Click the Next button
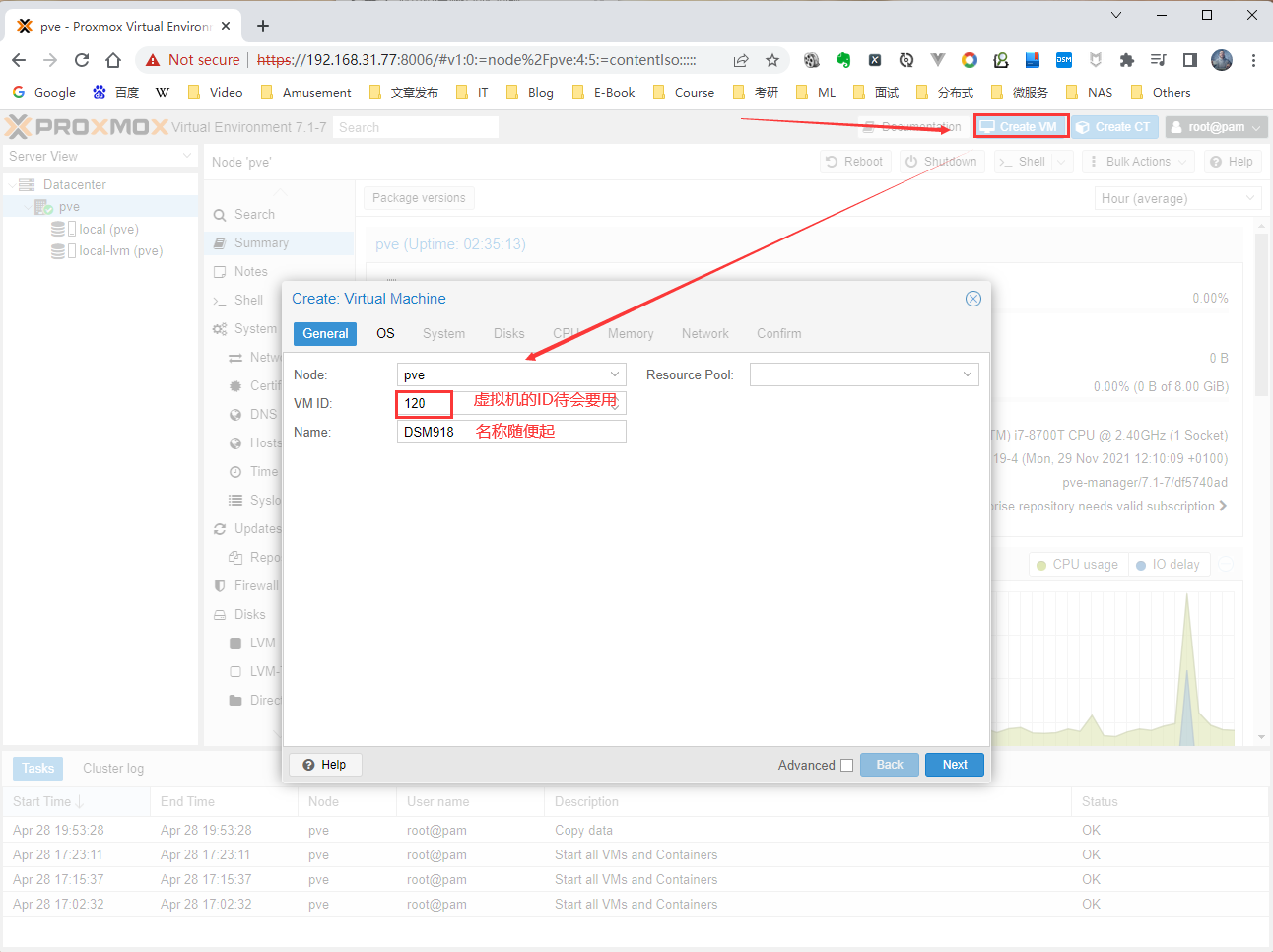This screenshot has height=952, width=1273. coord(954,765)
